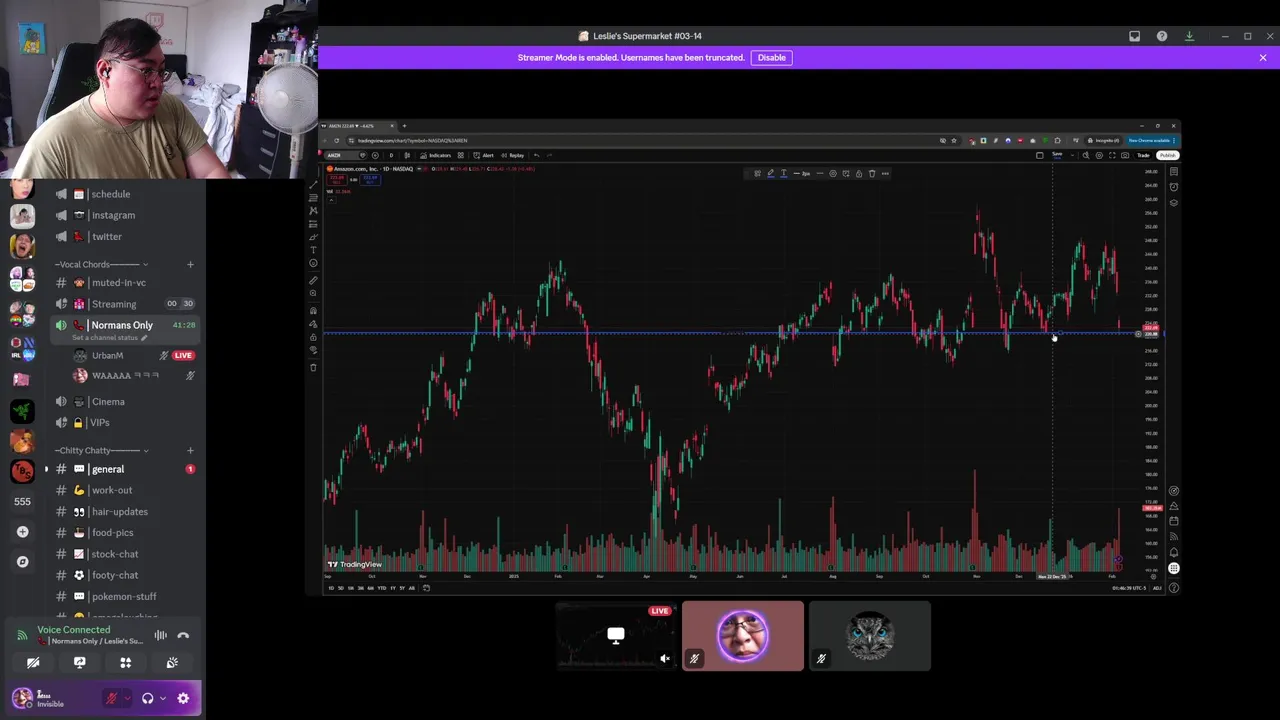Click the Add a Server plus icon
The width and height of the screenshot is (1280, 720).
click(x=22, y=532)
